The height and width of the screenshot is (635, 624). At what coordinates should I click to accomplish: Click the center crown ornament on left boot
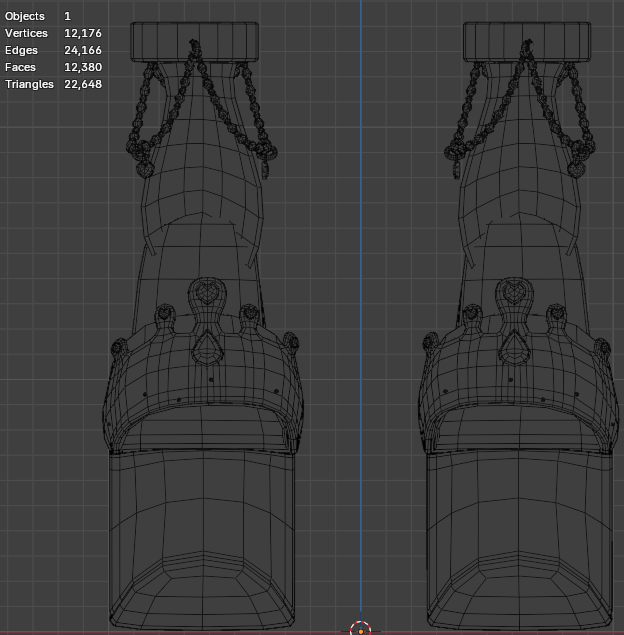click(205, 294)
